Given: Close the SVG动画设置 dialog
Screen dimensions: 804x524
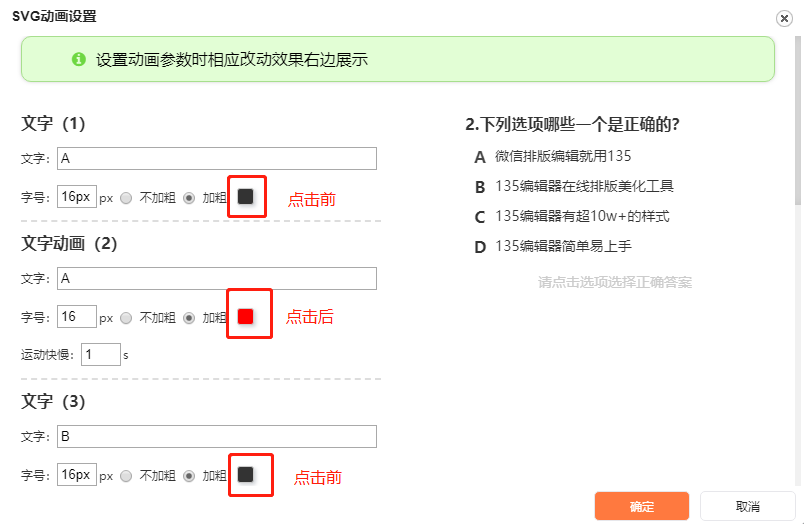Looking at the screenshot, I should tap(783, 18).
